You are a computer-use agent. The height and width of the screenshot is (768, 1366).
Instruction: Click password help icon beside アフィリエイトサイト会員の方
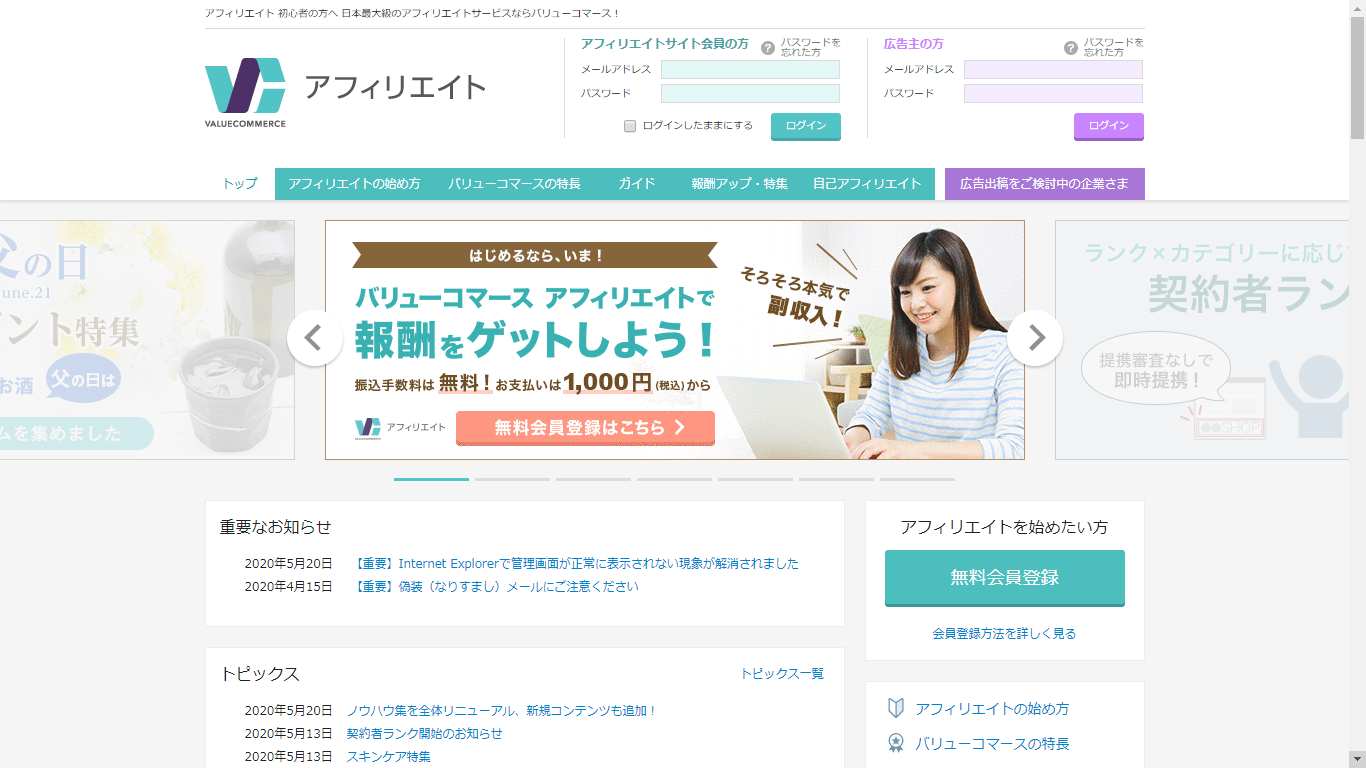click(x=768, y=46)
